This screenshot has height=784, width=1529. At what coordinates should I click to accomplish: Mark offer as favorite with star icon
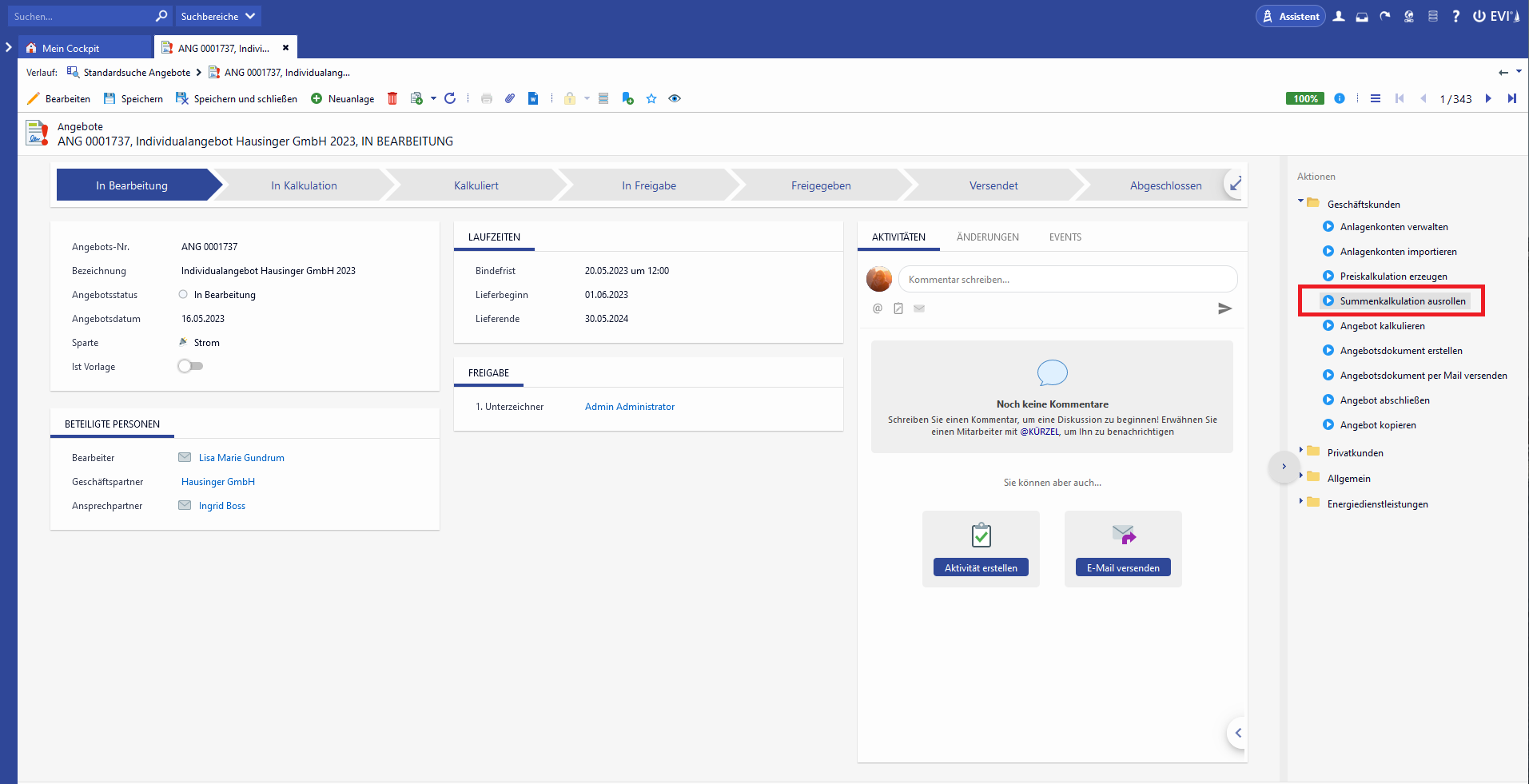pos(651,98)
